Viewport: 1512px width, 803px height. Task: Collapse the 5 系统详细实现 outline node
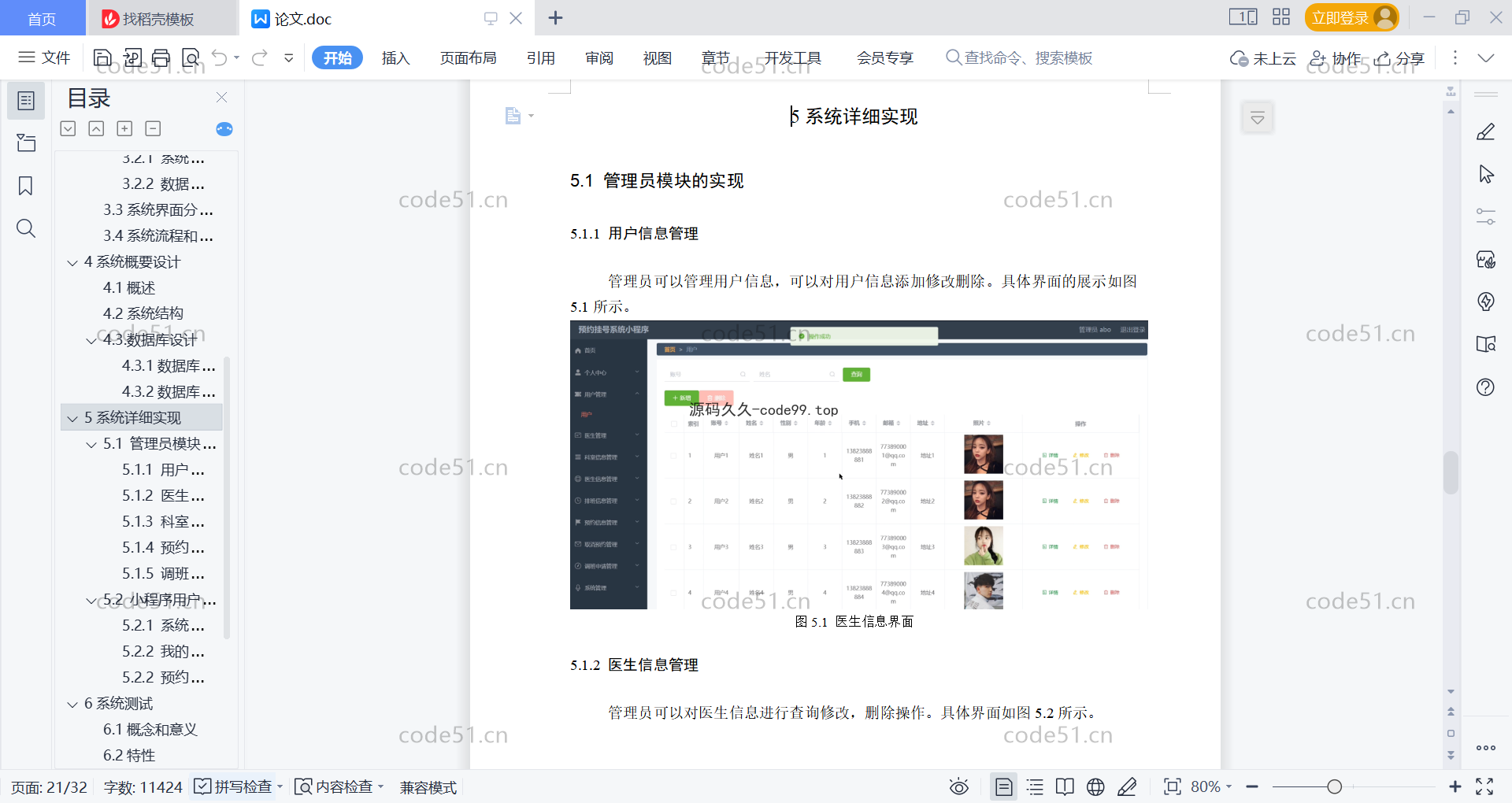[x=72, y=418]
